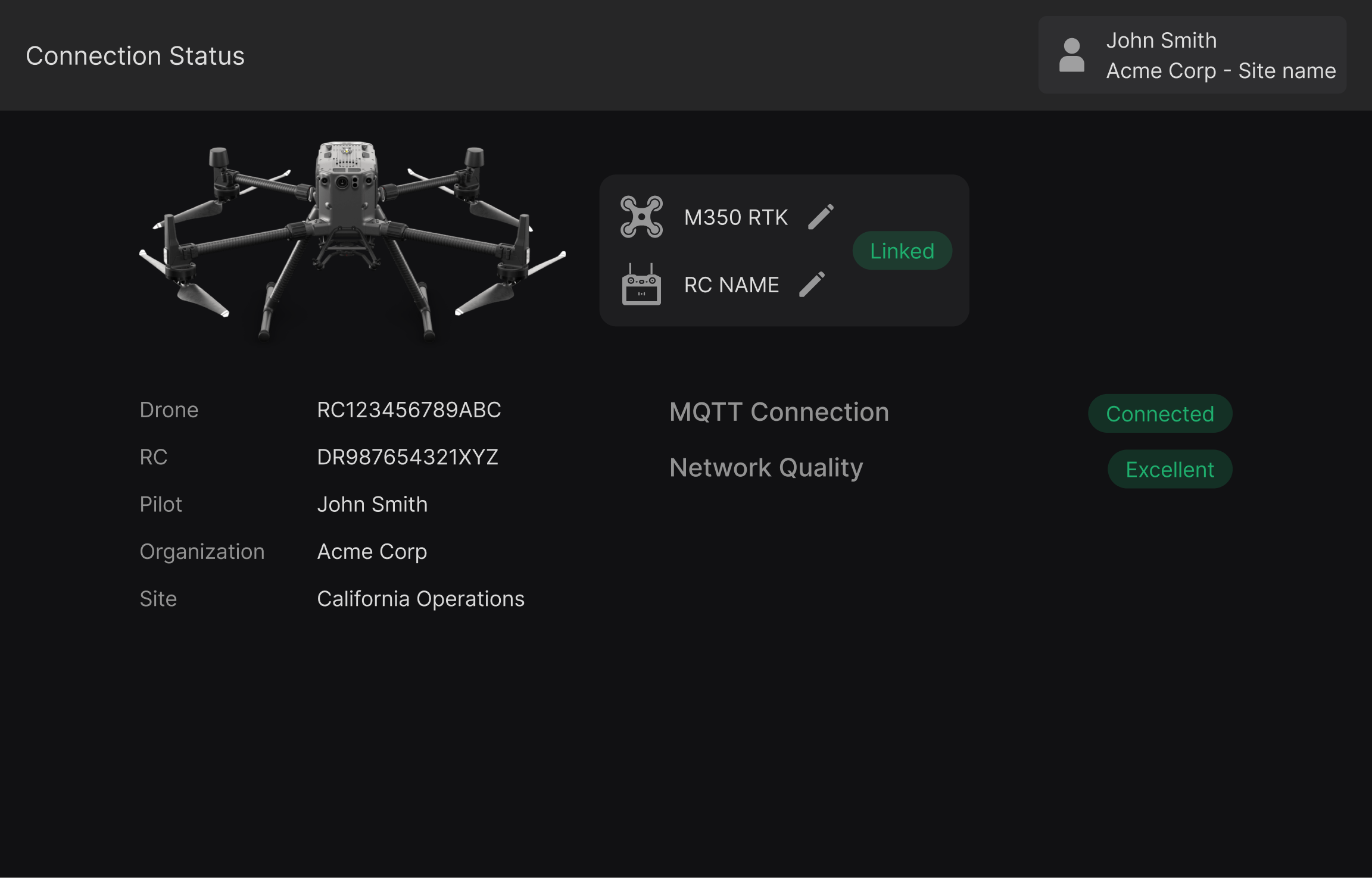Click the Excellent network quality badge
The width and height of the screenshot is (1372, 878).
click(1170, 470)
